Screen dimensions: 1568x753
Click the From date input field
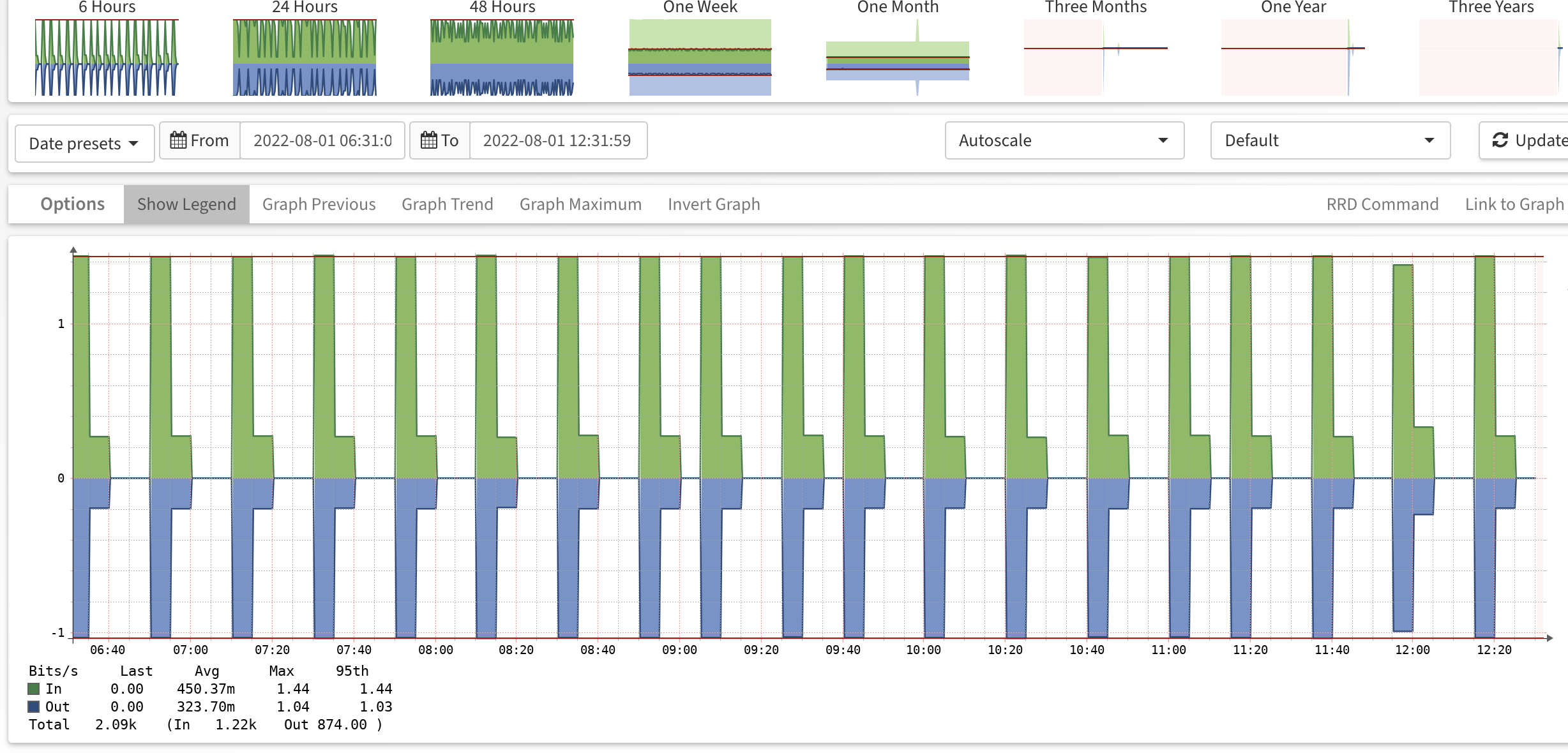tap(322, 140)
